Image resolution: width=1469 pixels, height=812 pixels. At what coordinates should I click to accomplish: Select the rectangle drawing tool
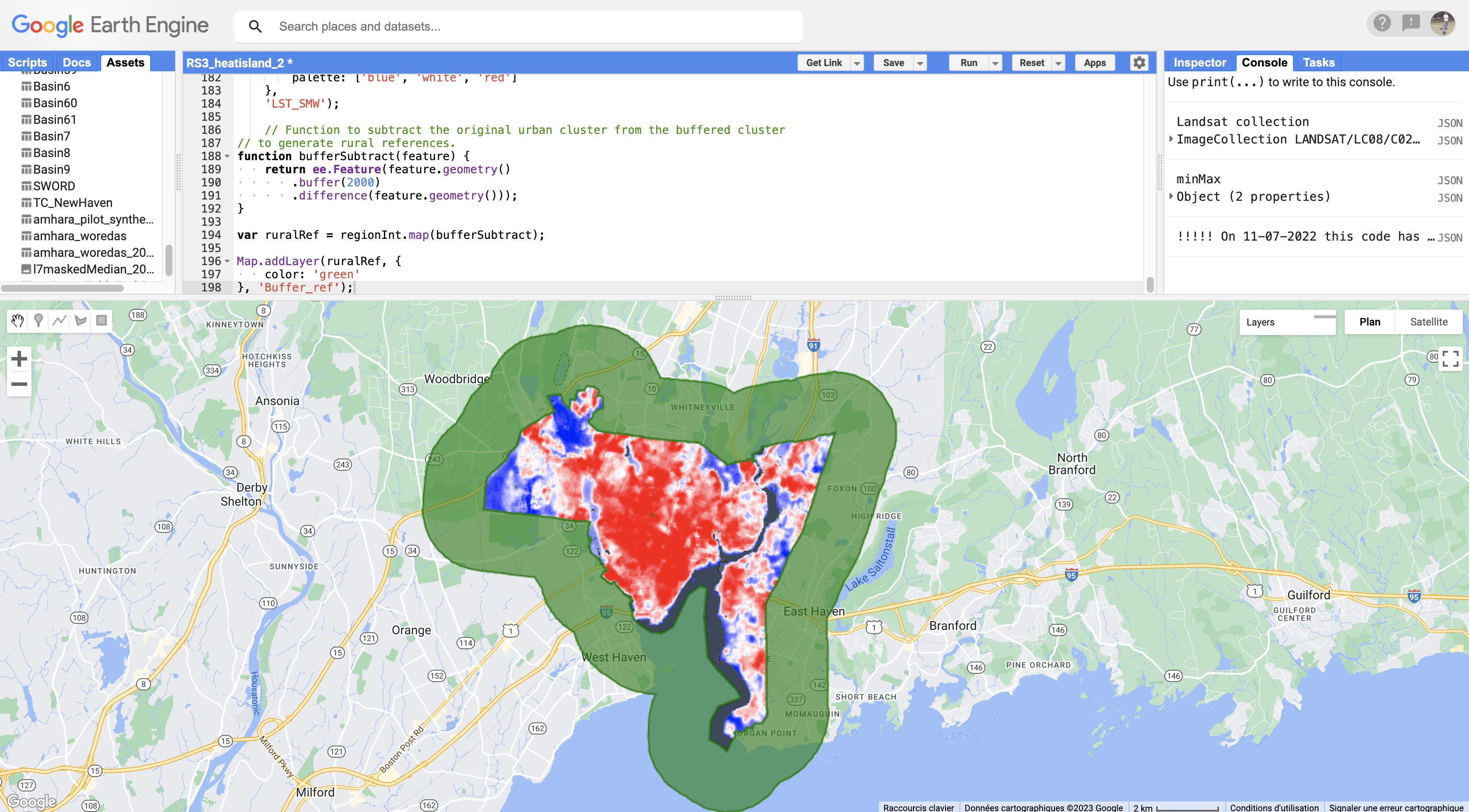101,320
